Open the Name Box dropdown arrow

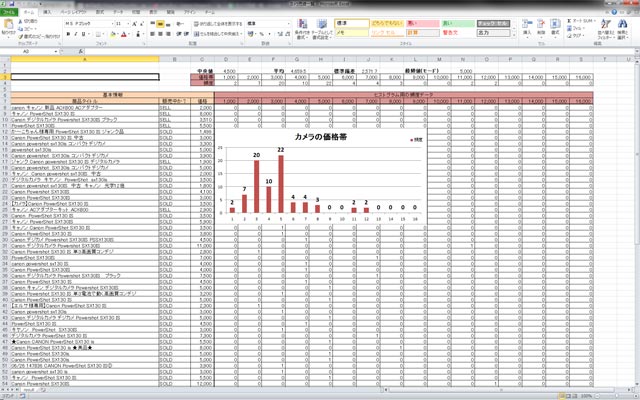click(56, 51)
